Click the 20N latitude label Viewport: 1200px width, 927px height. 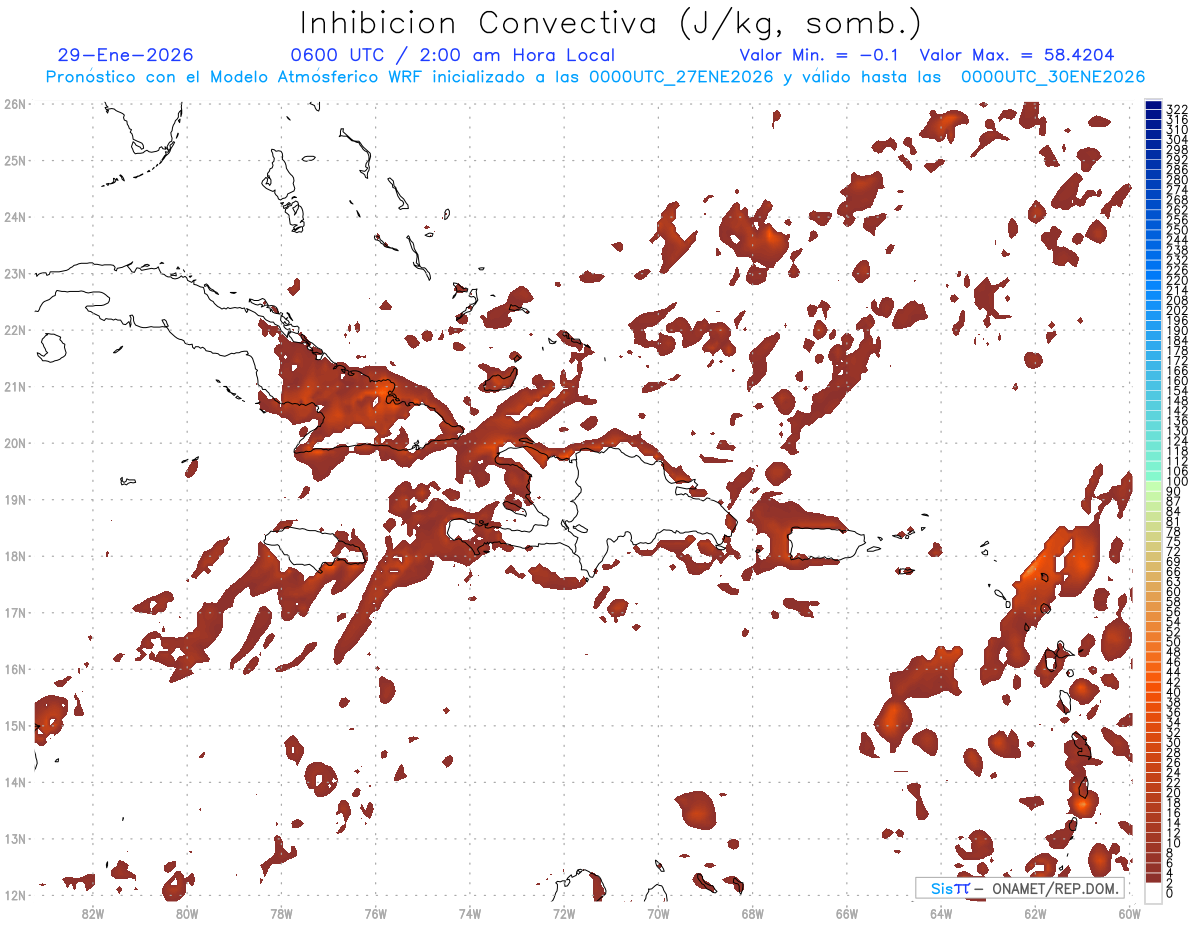click(x=15, y=443)
